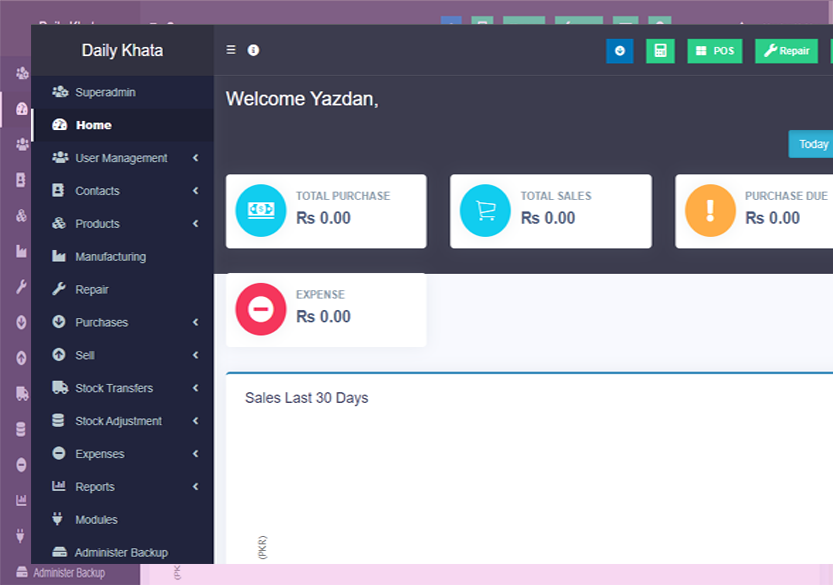The width and height of the screenshot is (833, 585).
Task: Click the Purchase Due exclamation icon
Action: point(710,211)
